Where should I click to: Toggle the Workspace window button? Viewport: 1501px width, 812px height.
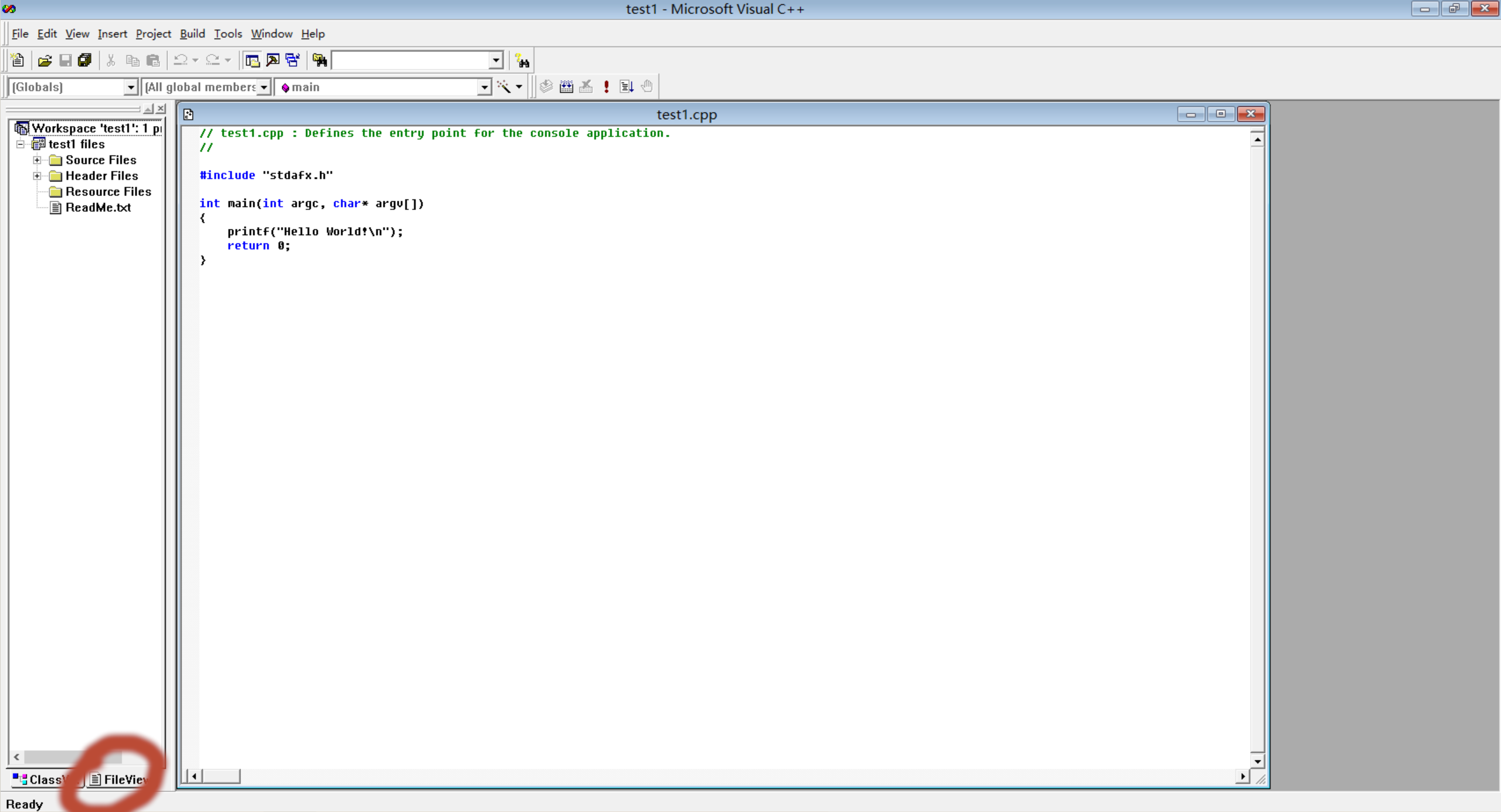coord(252,60)
